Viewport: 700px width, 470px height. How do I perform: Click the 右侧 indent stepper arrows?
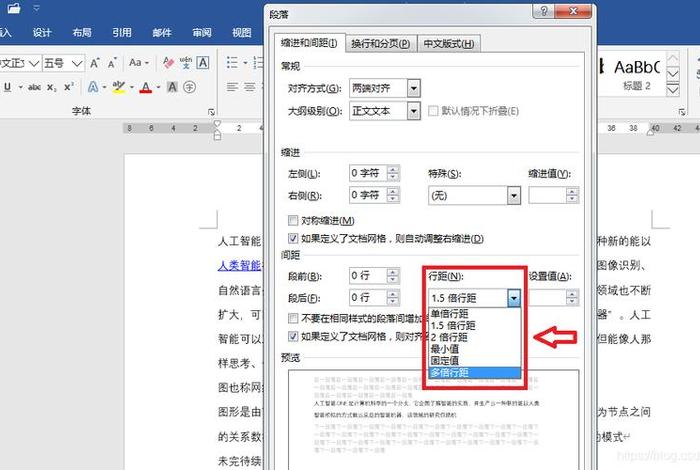click(x=393, y=195)
